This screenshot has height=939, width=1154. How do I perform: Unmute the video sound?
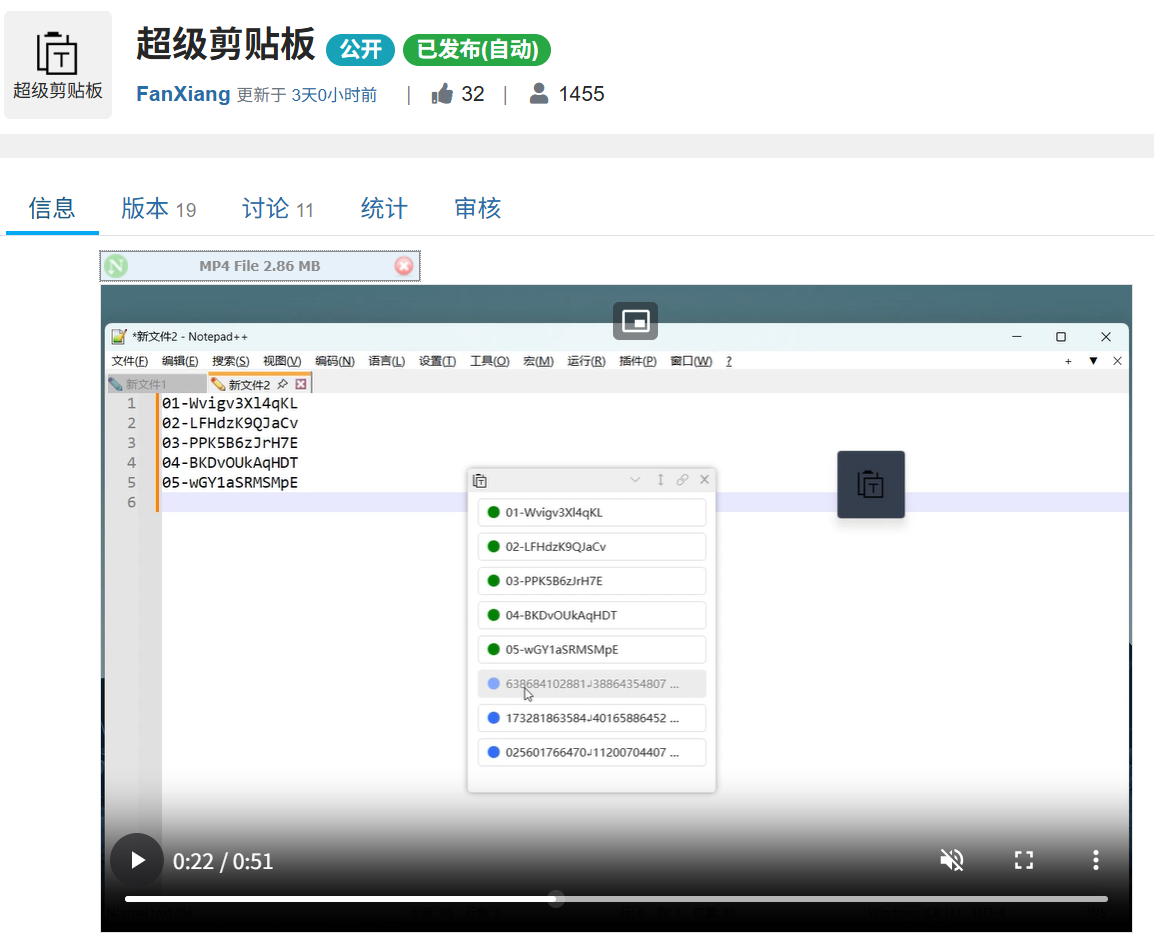click(952, 860)
